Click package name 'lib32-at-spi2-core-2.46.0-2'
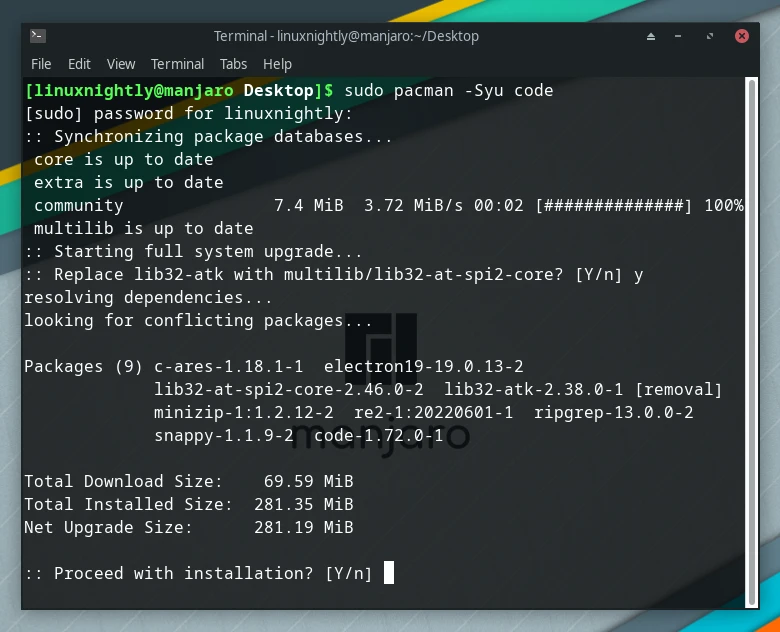Image resolution: width=780 pixels, height=632 pixels. (x=289, y=389)
